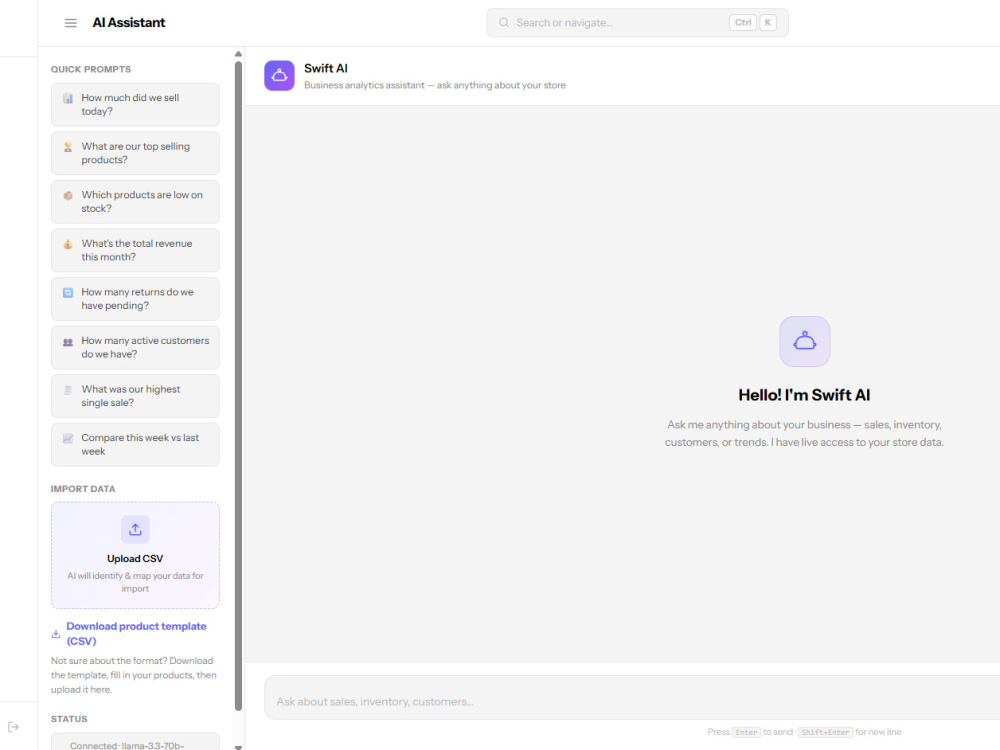
Task: Choose 'Which products are low on stock?' prompt
Action: (x=135, y=202)
